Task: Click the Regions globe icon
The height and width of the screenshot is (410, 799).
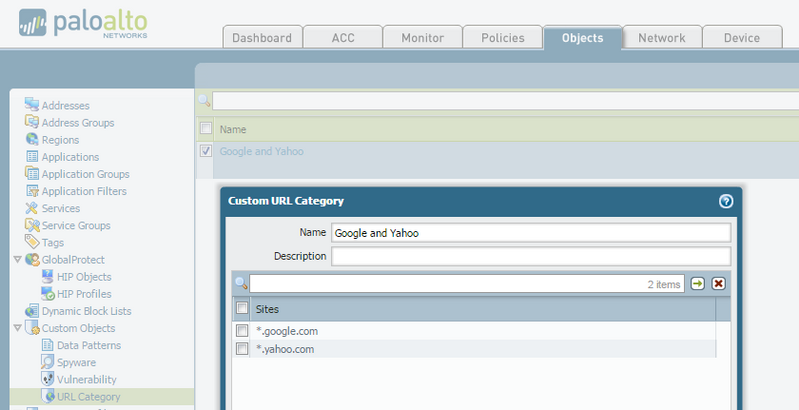Action: [x=32, y=139]
